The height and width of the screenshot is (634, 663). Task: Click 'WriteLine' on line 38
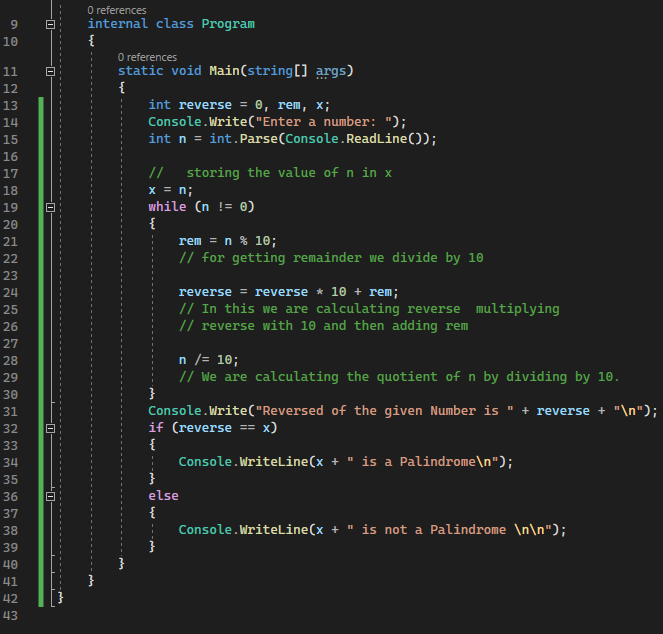(274, 530)
